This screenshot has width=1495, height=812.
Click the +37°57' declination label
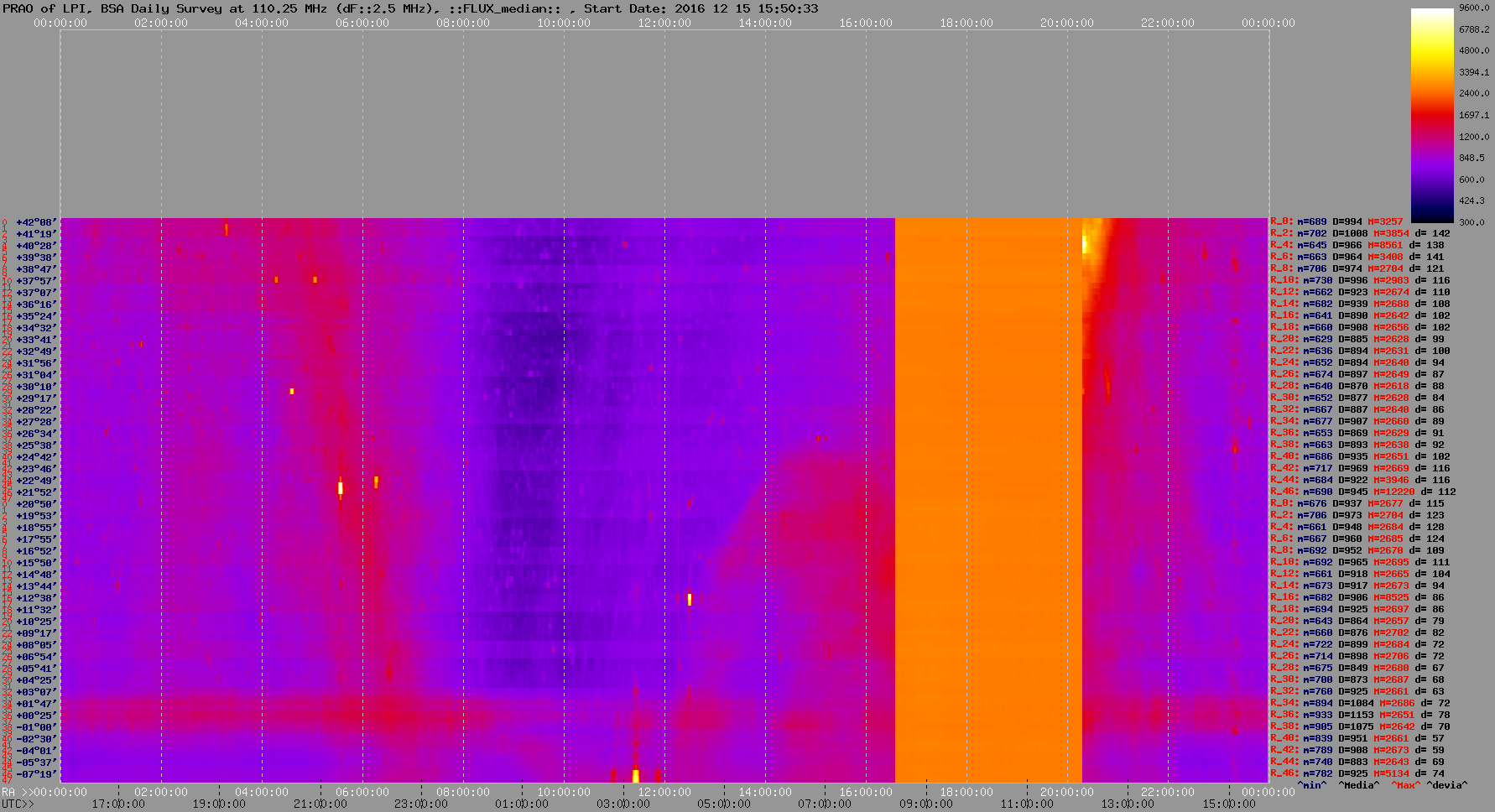pyautogui.click(x=36, y=281)
